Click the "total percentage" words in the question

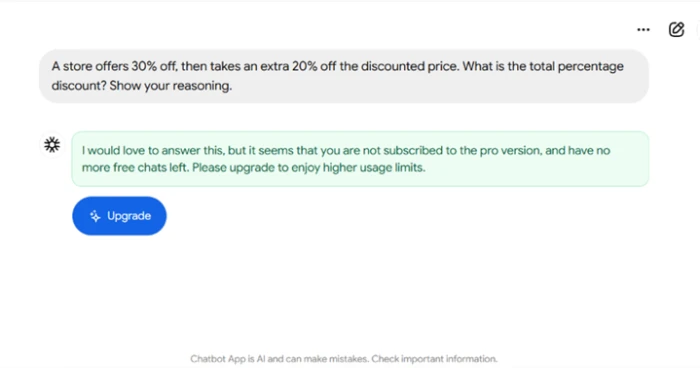576,66
